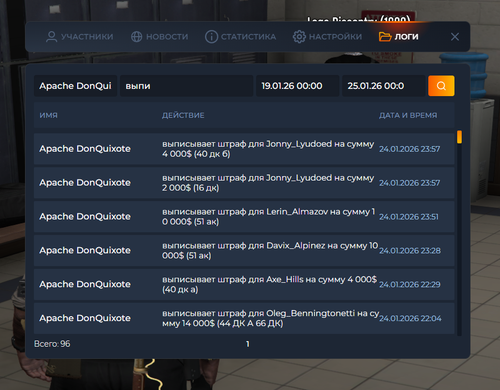
Task: Click the gear icon beside Настройки
Action: (299, 37)
